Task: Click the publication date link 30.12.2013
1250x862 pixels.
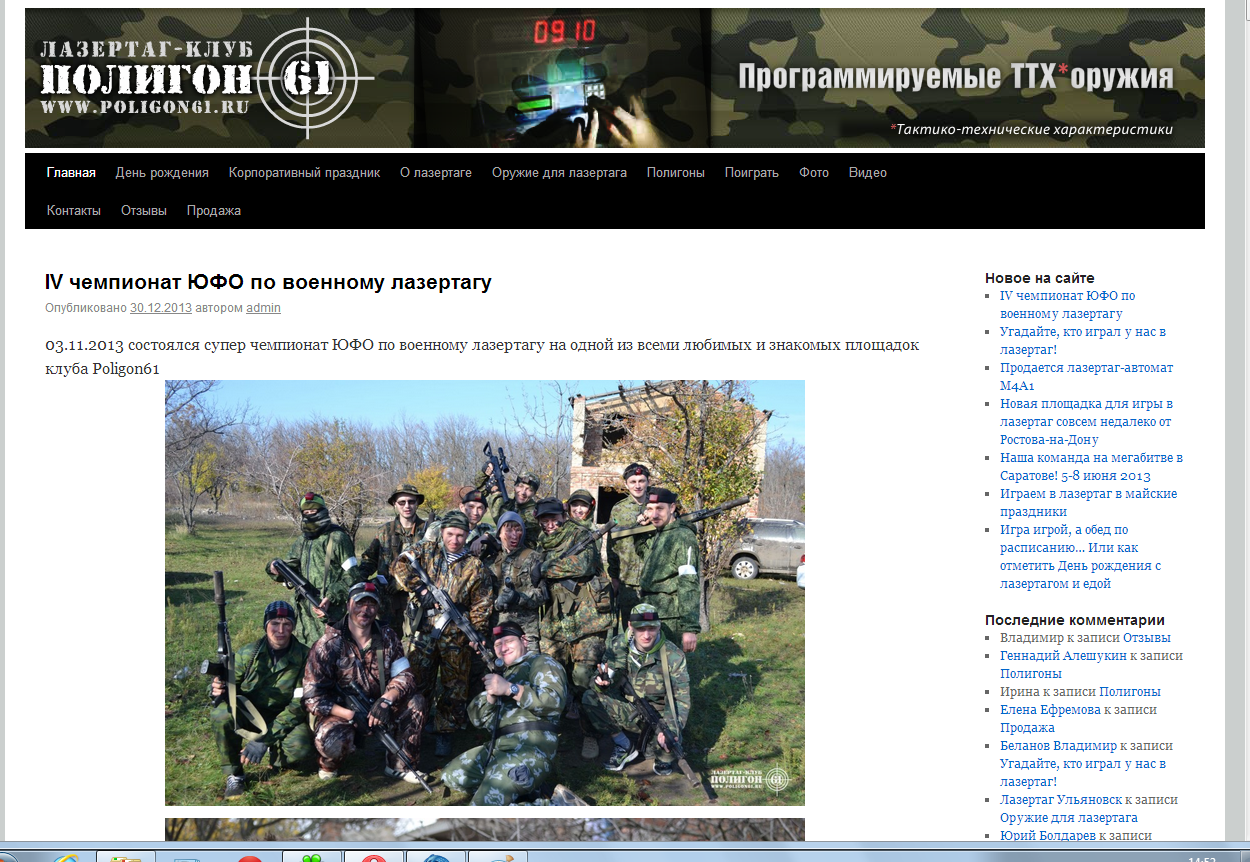Action: (160, 308)
